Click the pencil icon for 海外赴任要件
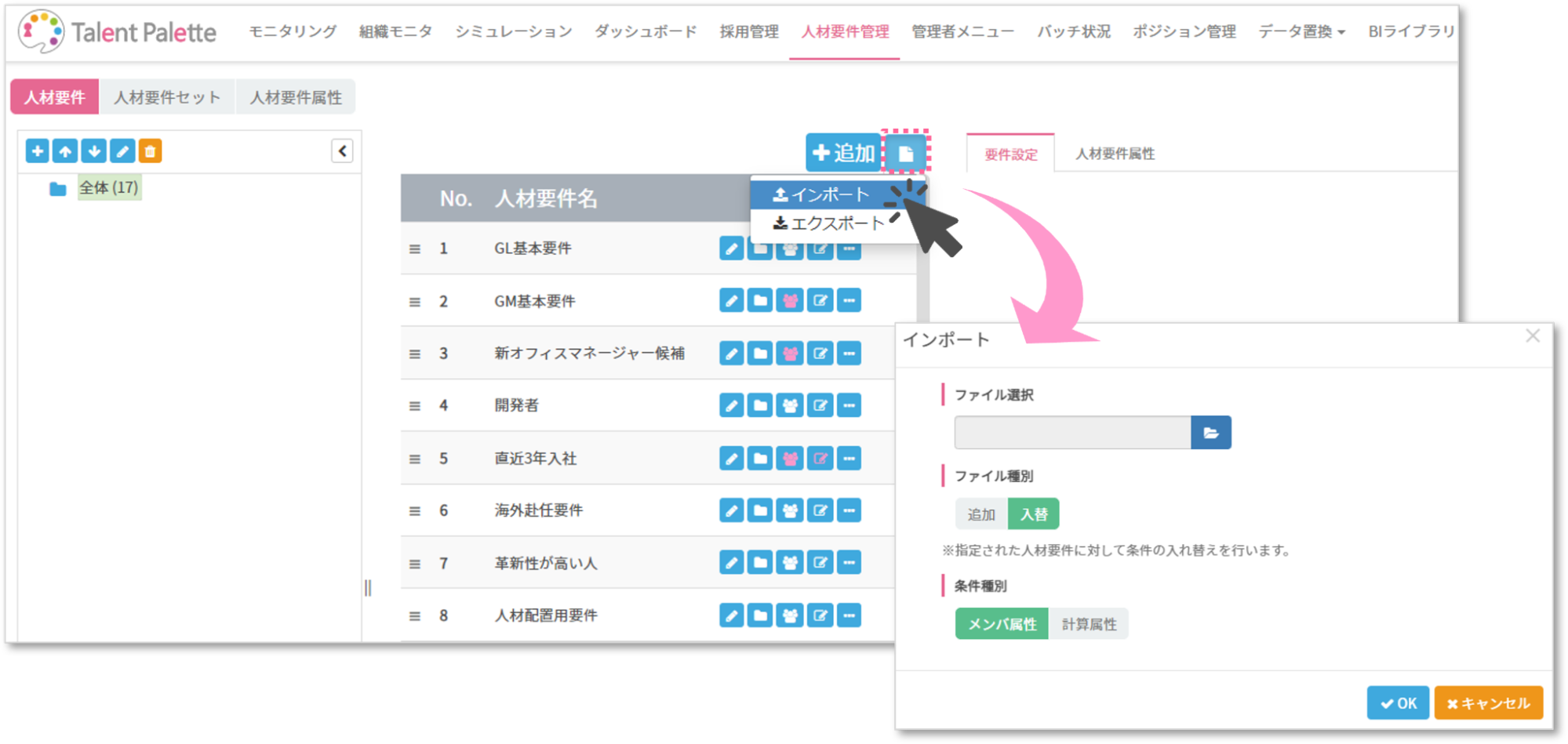 [731, 510]
